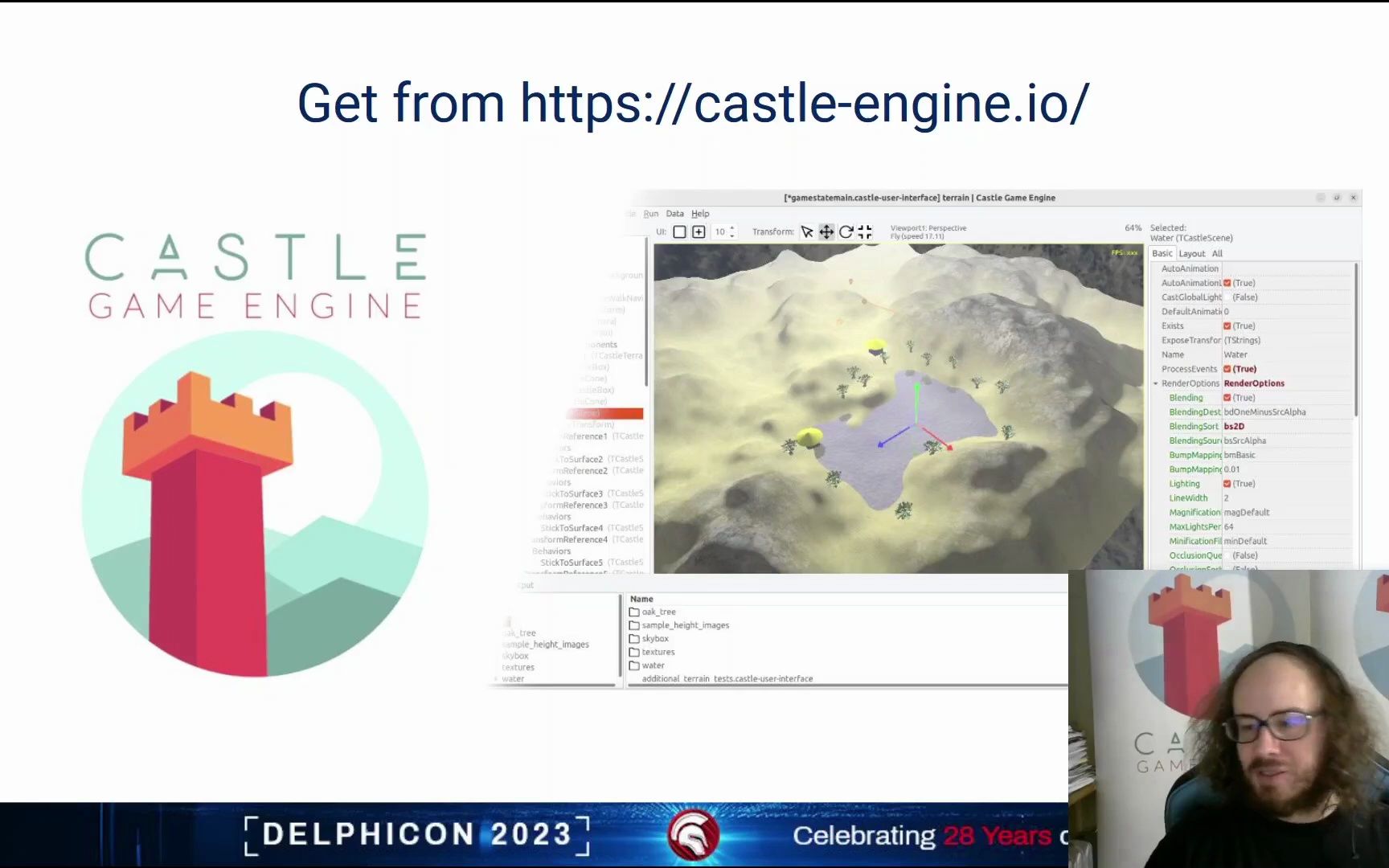Viewport: 1389px width, 868px height.
Task: Activate the Move (translate) Transform tool
Action: [826, 231]
